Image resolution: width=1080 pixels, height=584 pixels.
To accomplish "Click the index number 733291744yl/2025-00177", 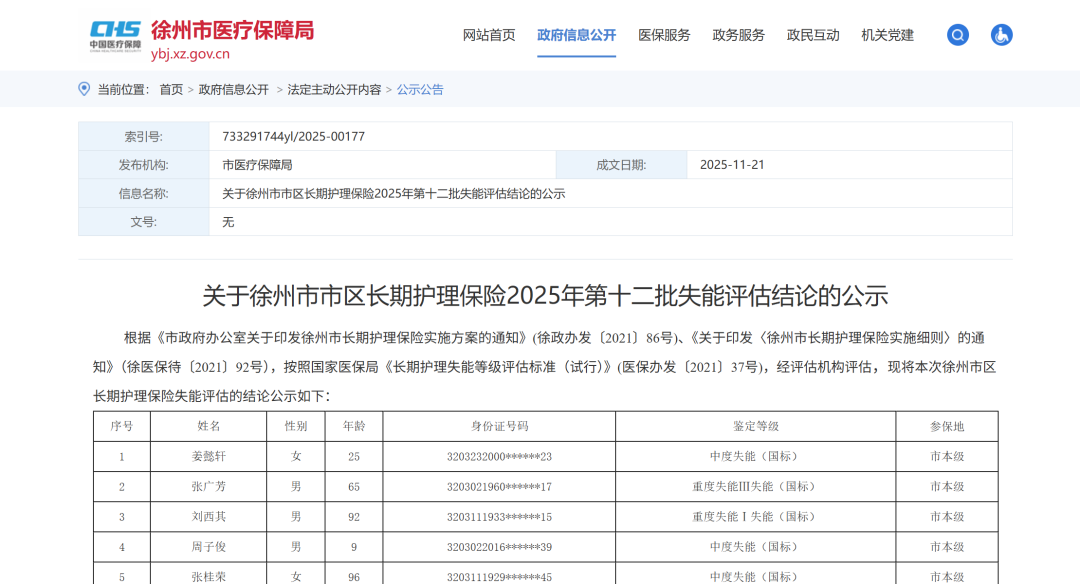I will coord(293,136).
